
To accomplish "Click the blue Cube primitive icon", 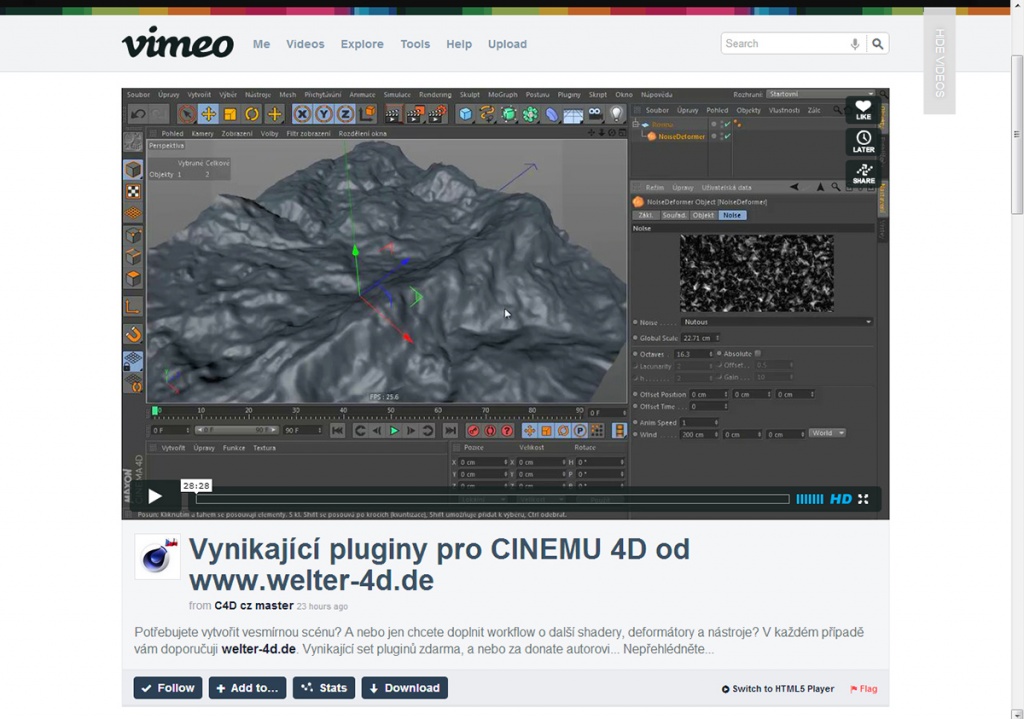I will (465, 114).
